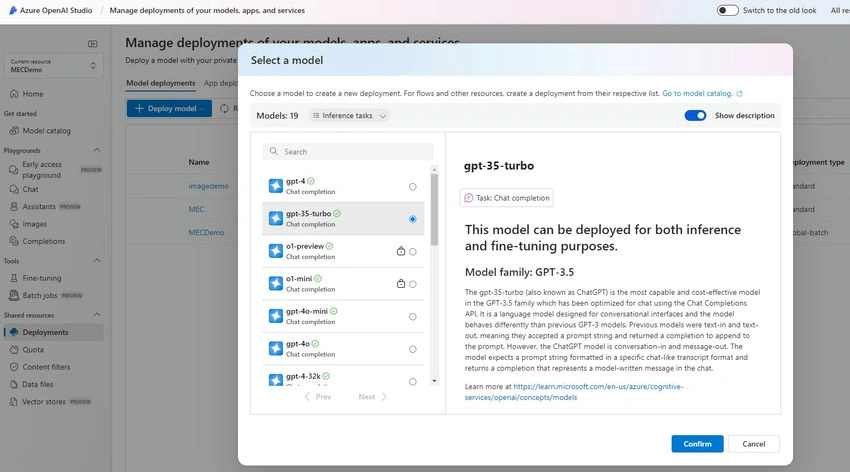Click the gpt-4o model icon
Viewport: 850px width, 472px height.
(276, 348)
